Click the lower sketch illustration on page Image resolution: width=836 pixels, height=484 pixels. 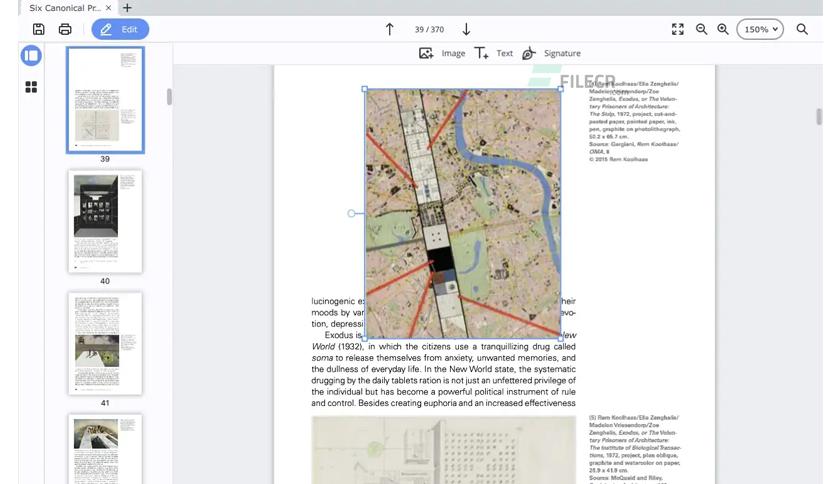click(x=444, y=450)
